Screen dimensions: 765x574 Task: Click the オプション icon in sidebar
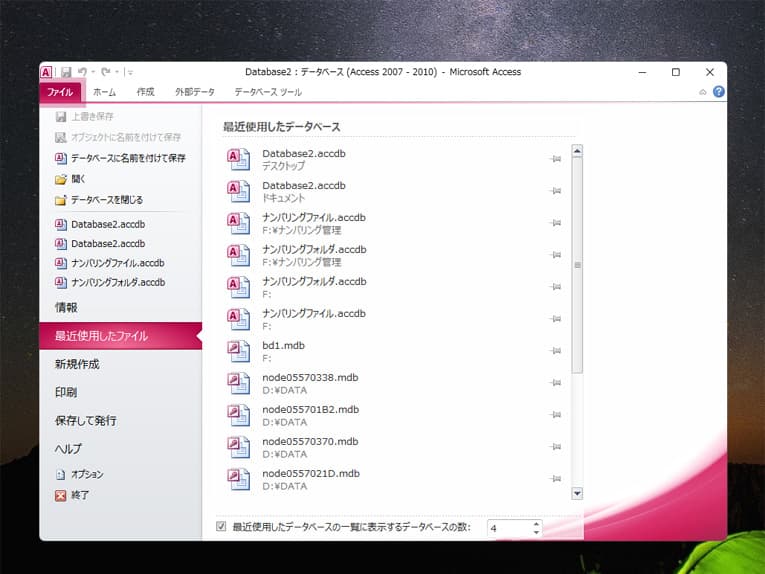point(61,474)
